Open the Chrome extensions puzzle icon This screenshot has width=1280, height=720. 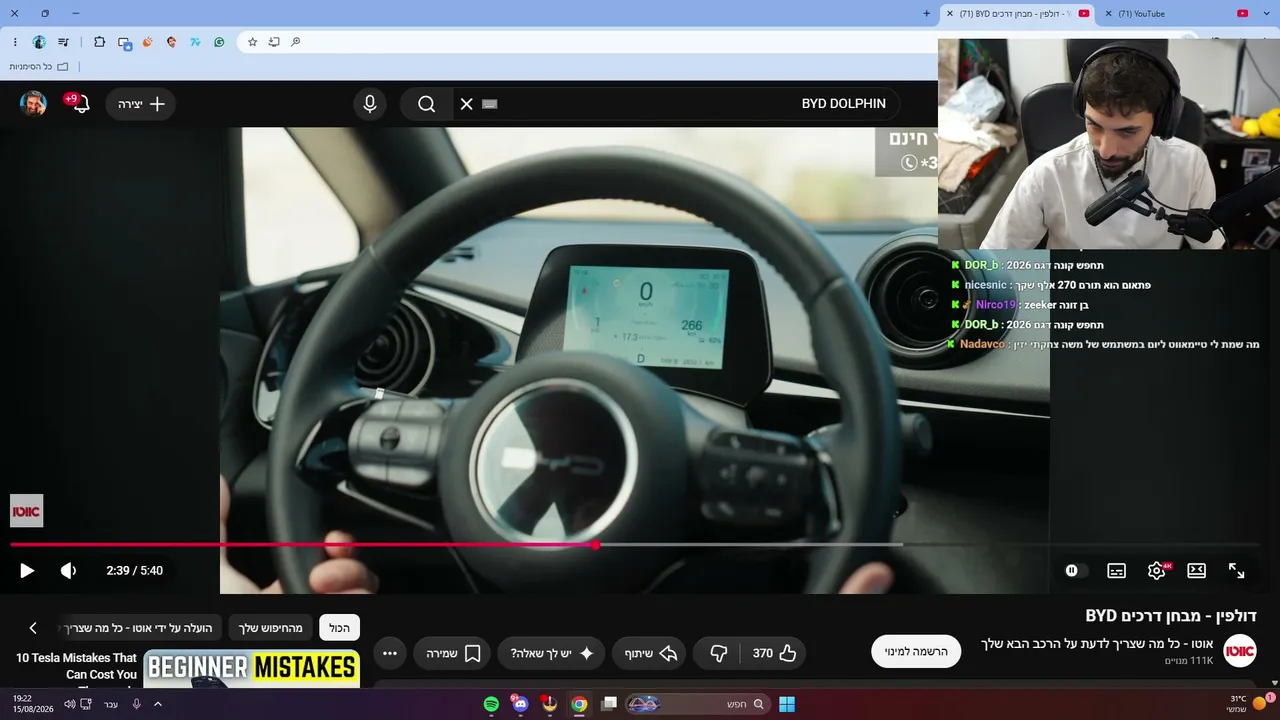[x=99, y=42]
